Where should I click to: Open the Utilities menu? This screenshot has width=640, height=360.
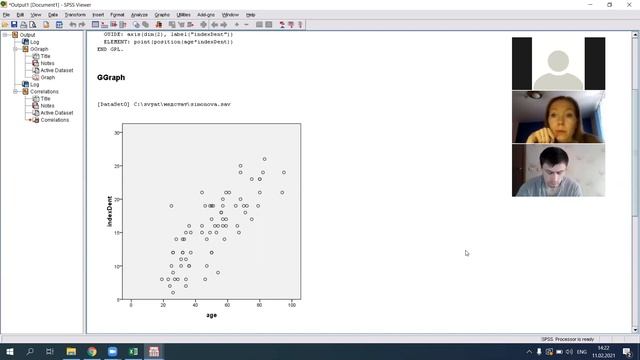(x=183, y=15)
